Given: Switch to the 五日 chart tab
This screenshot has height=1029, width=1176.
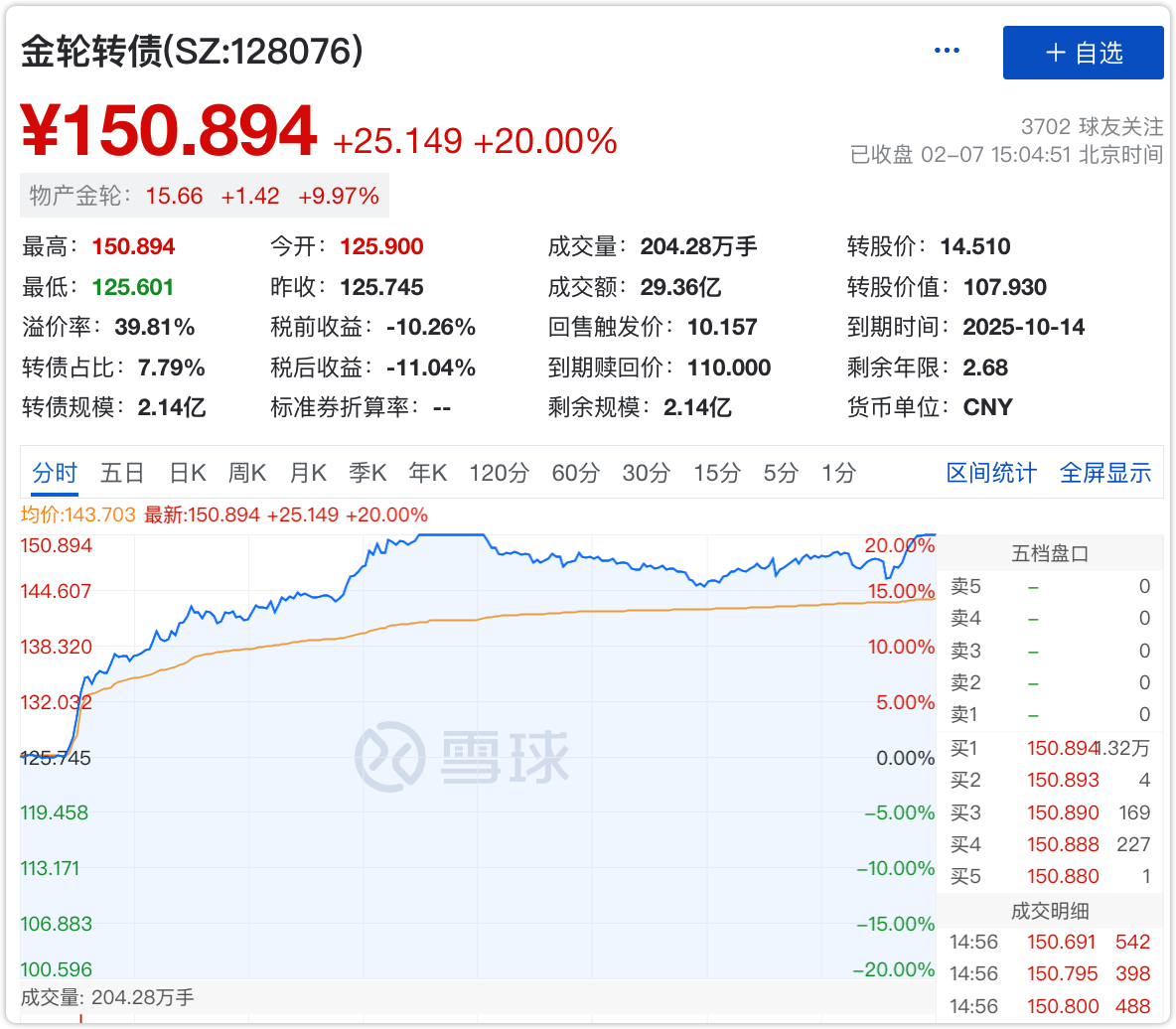Looking at the screenshot, I should 122,474.
